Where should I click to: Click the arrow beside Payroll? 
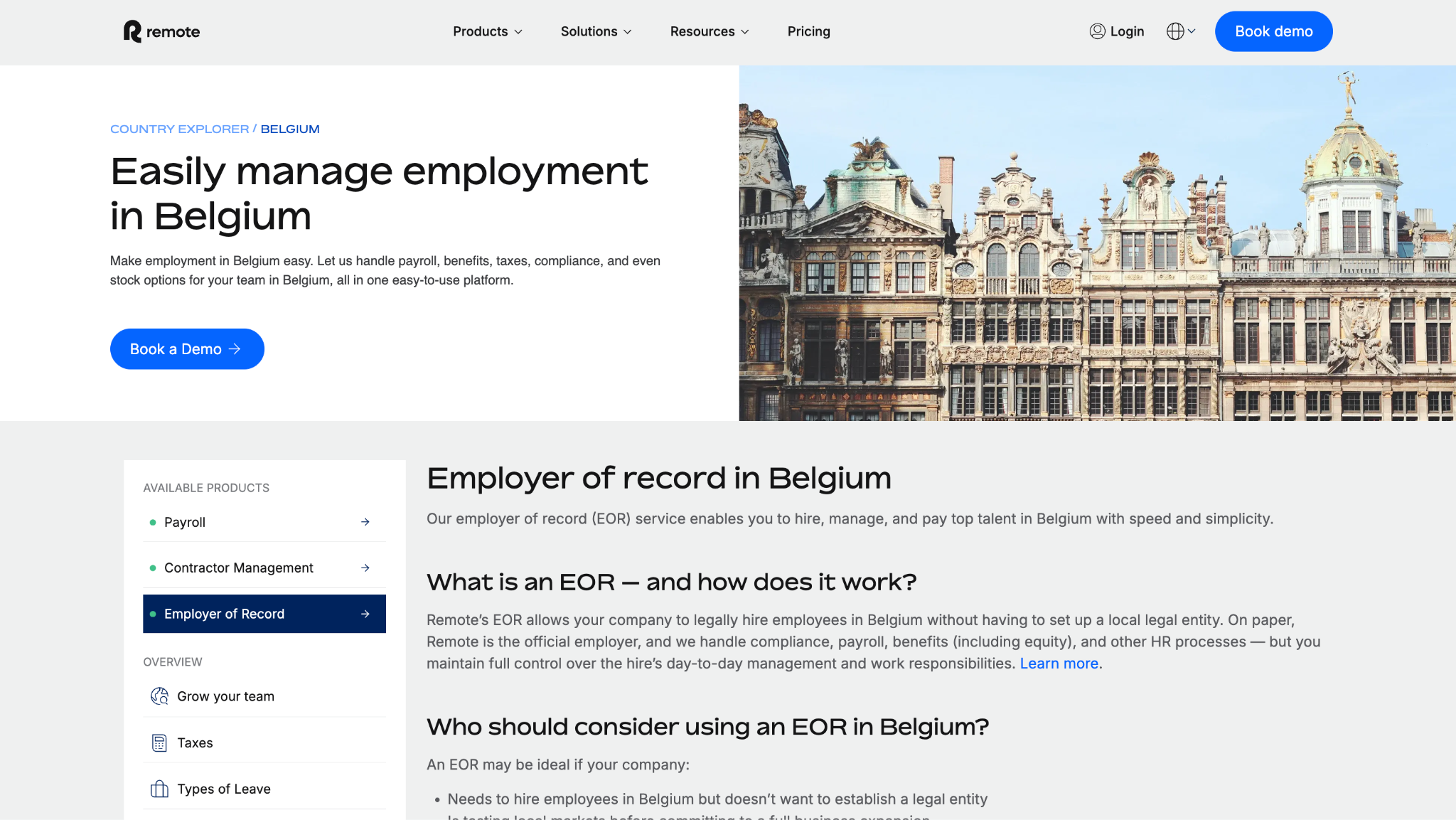[x=365, y=522]
